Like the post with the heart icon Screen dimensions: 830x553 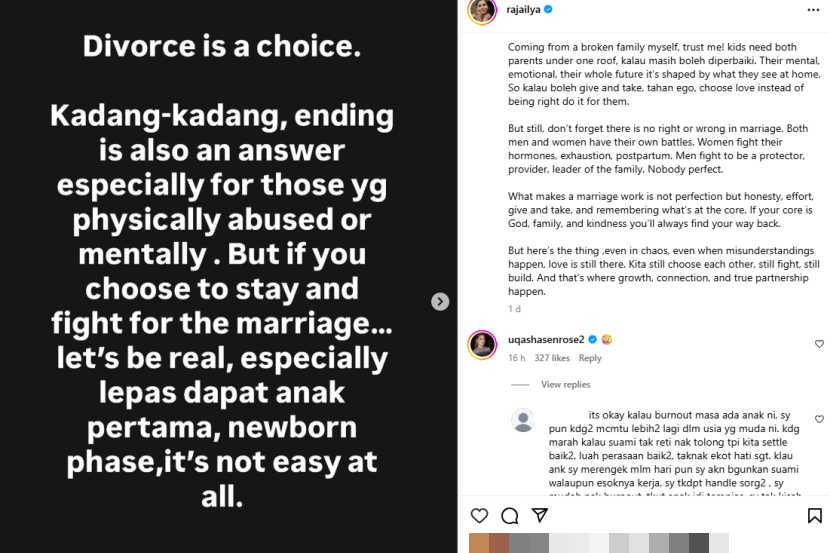(x=480, y=516)
